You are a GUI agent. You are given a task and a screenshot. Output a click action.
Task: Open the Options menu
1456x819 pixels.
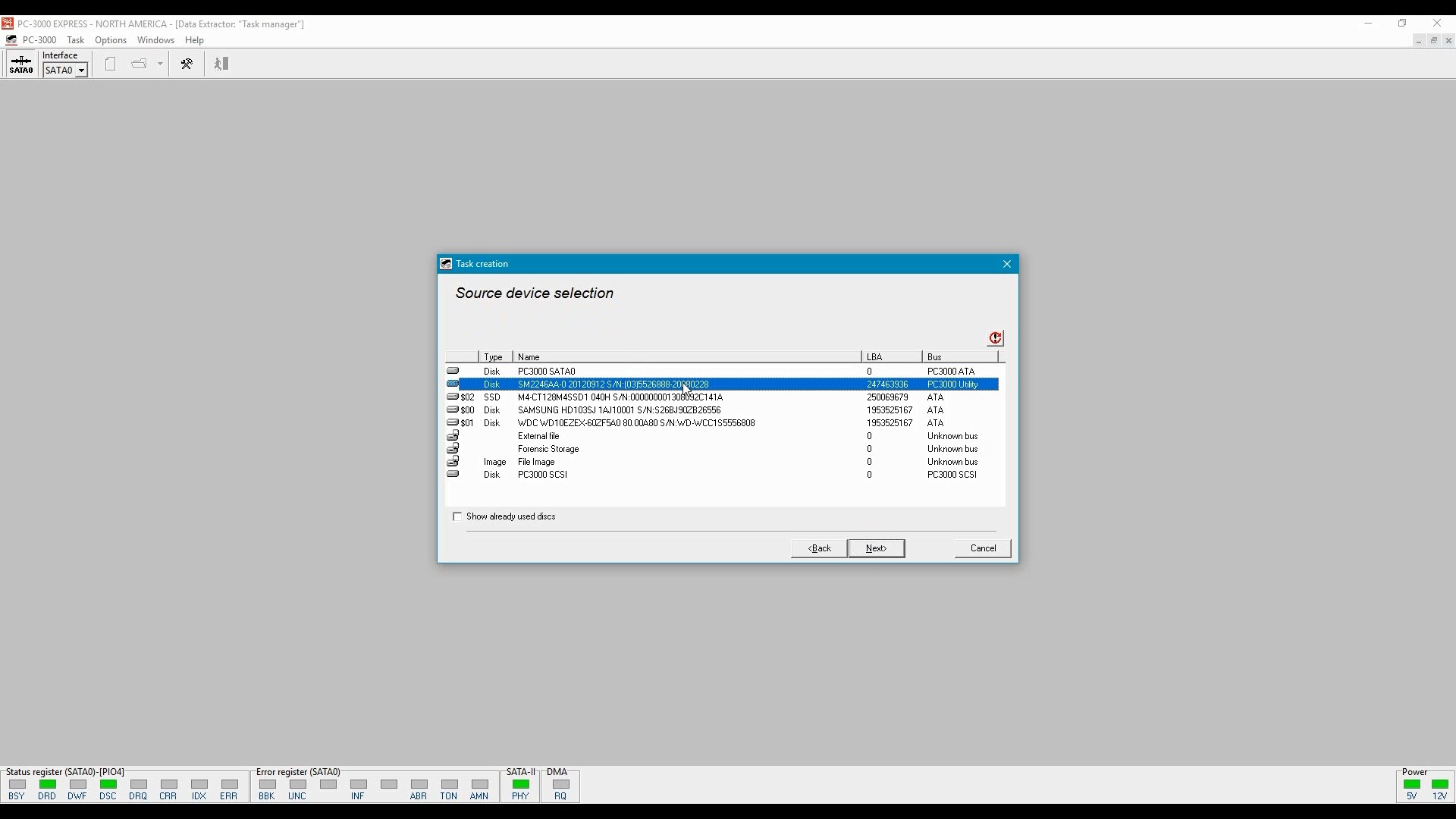click(111, 40)
